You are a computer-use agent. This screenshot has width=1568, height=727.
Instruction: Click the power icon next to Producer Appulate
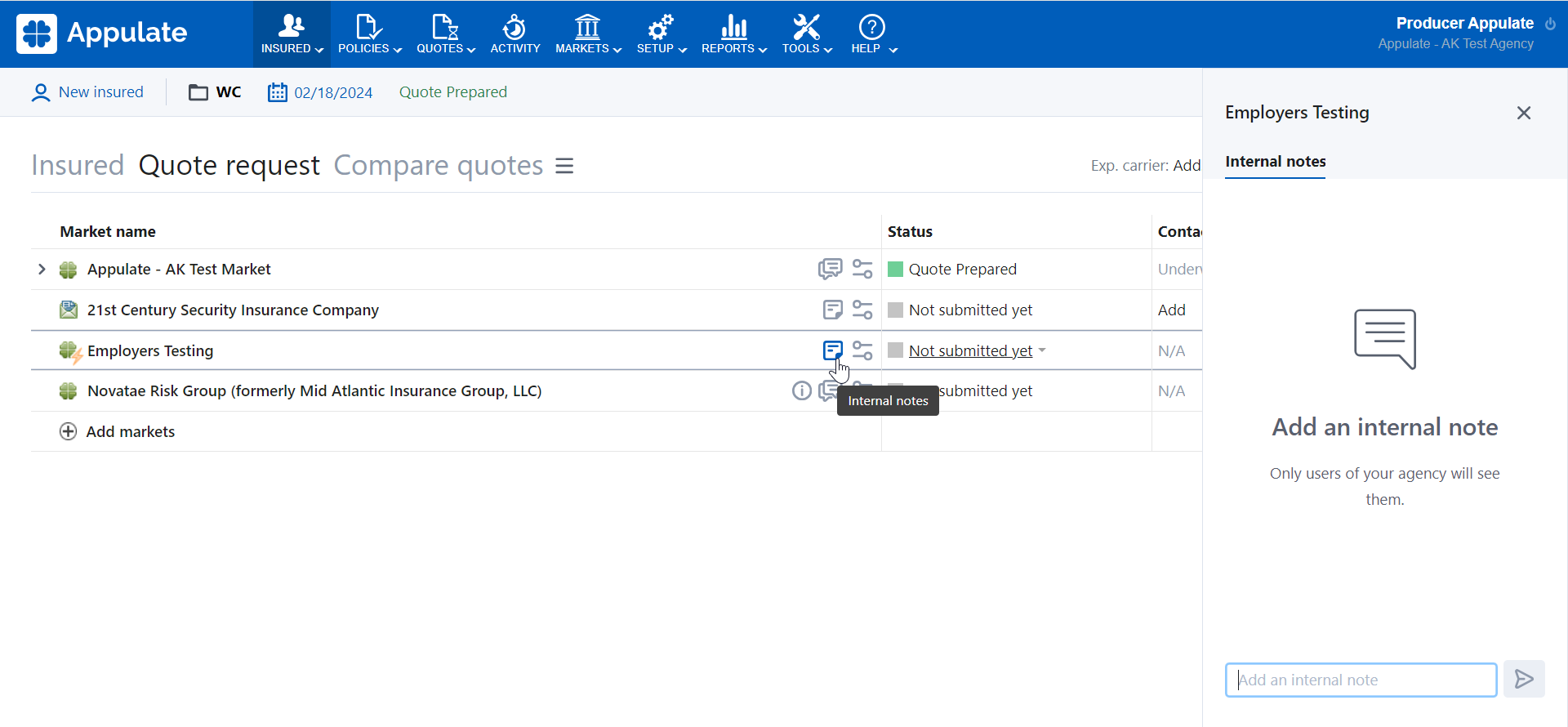click(1550, 24)
